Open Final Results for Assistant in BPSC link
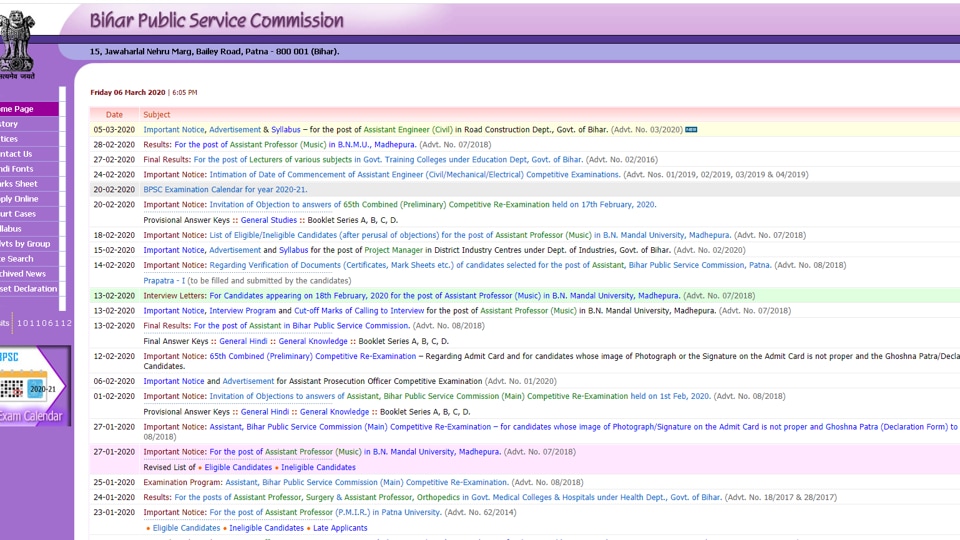This screenshot has height=540, width=960. [301, 326]
